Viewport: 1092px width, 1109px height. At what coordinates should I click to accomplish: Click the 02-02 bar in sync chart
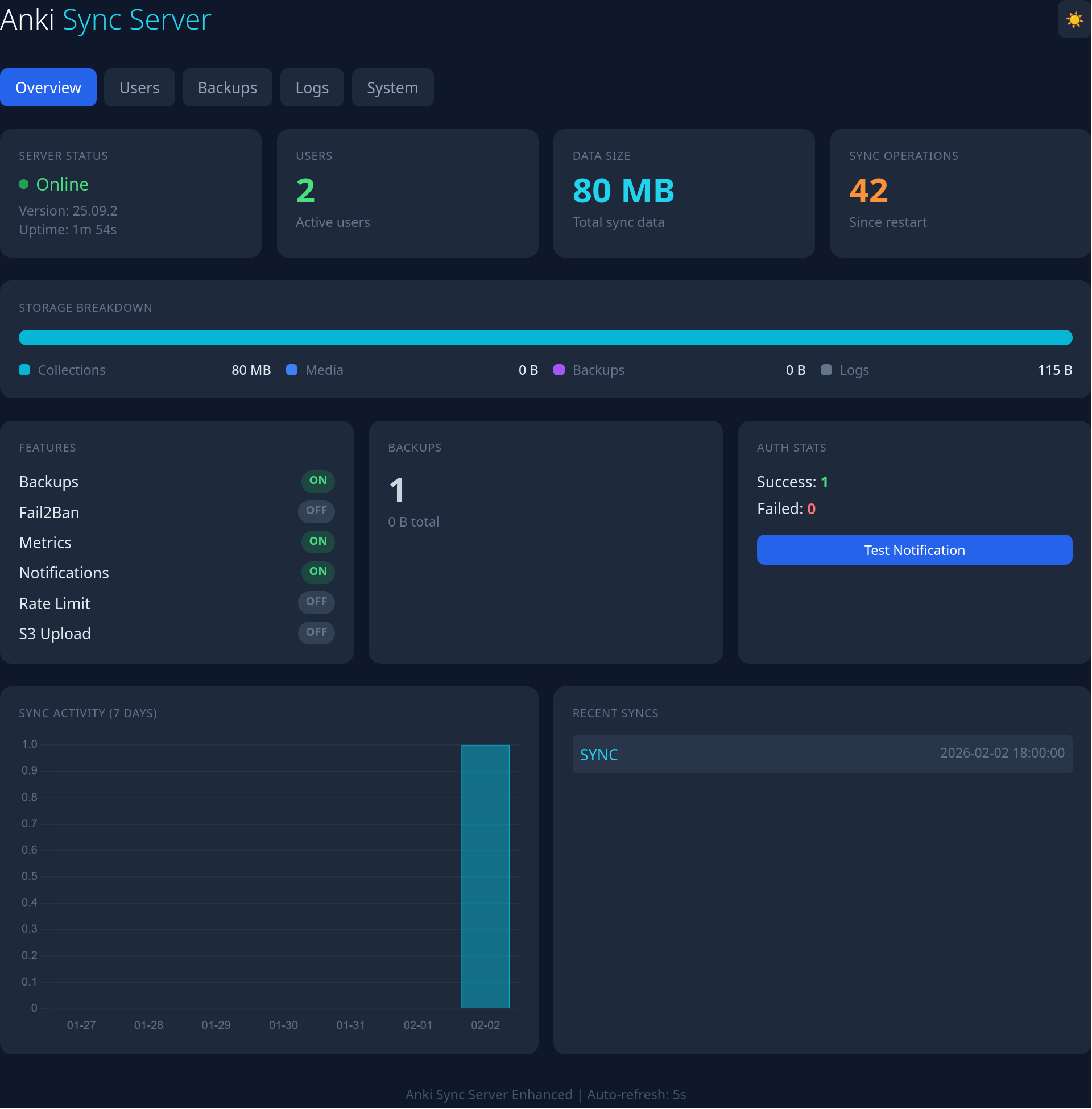pos(485,877)
